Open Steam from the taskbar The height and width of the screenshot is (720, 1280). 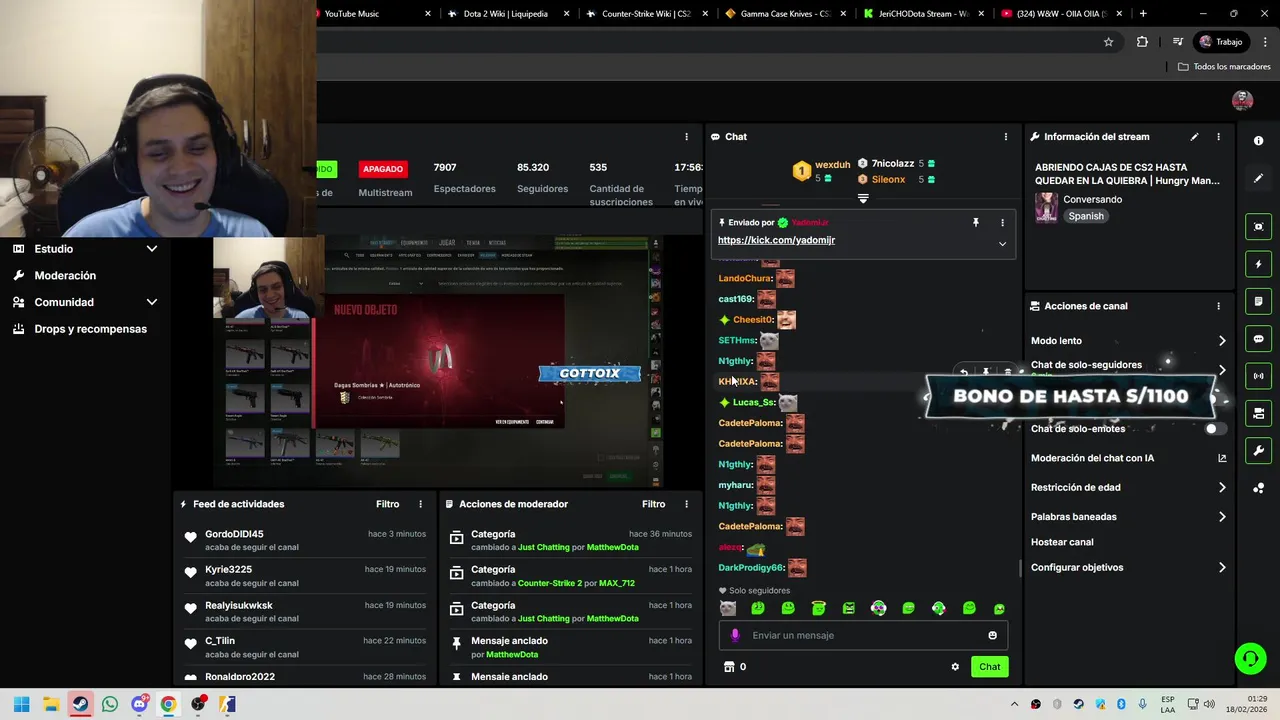(x=80, y=704)
